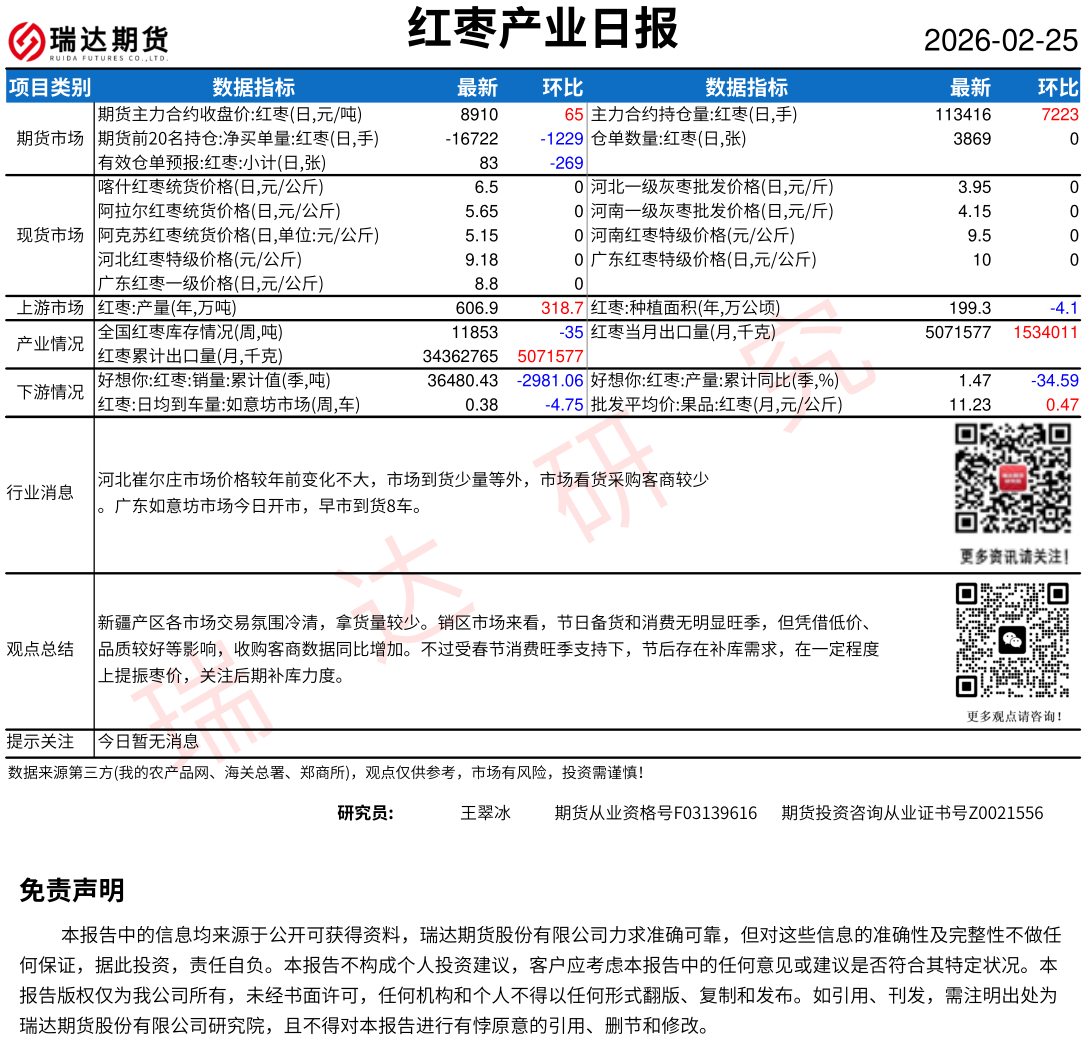1086x1039 pixels.
Task: Select the 项目类别 header cell
Action: (49, 87)
